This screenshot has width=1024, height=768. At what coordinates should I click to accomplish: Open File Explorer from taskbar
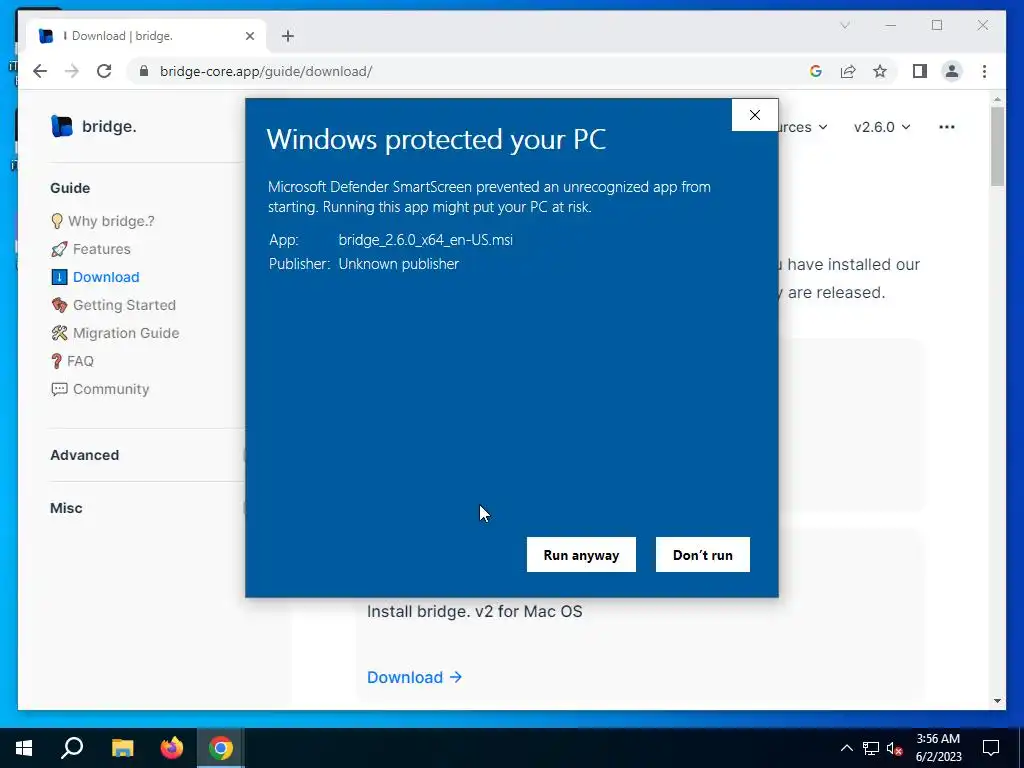click(122, 748)
